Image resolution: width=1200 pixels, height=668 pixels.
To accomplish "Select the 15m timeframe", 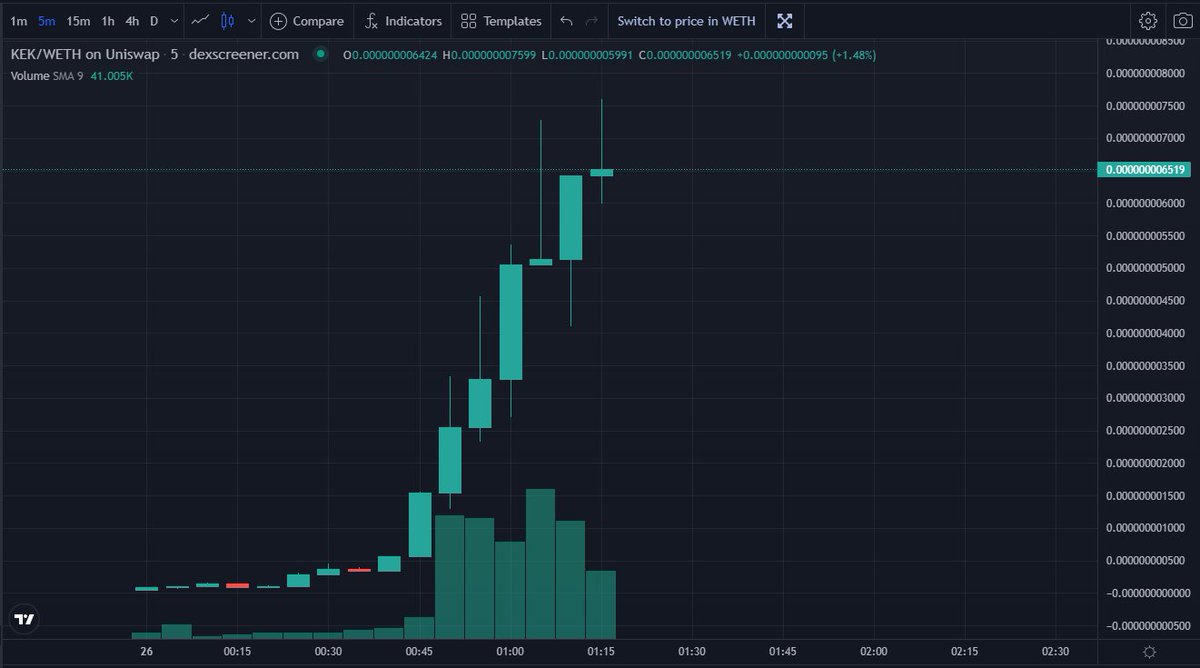I will pos(78,21).
